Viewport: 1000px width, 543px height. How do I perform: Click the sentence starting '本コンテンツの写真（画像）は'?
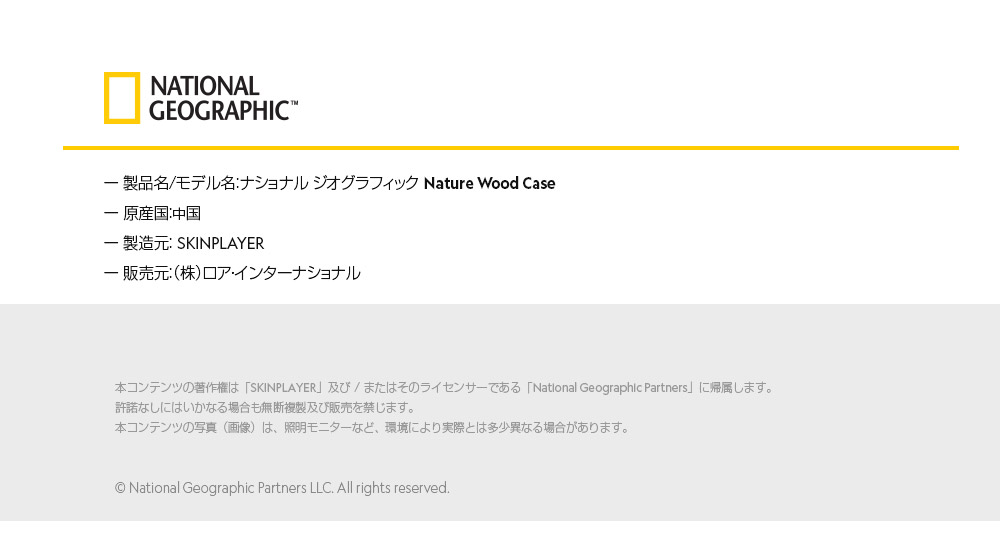372,428
